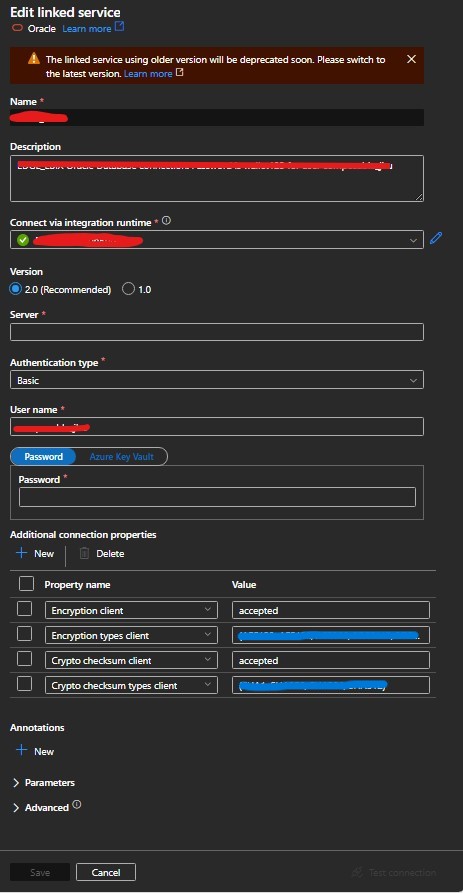Edit Crypto checksum types client value field

click(x=331, y=686)
